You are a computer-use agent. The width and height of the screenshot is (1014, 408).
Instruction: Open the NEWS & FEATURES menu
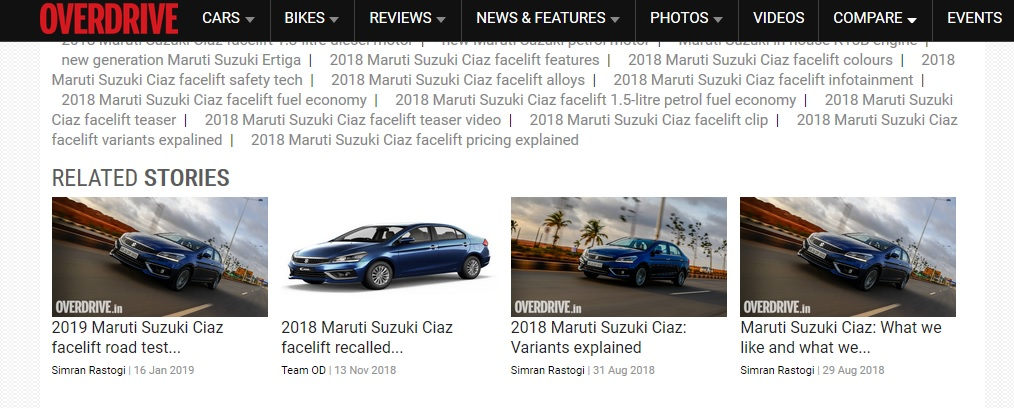pyautogui.click(x=548, y=18)
